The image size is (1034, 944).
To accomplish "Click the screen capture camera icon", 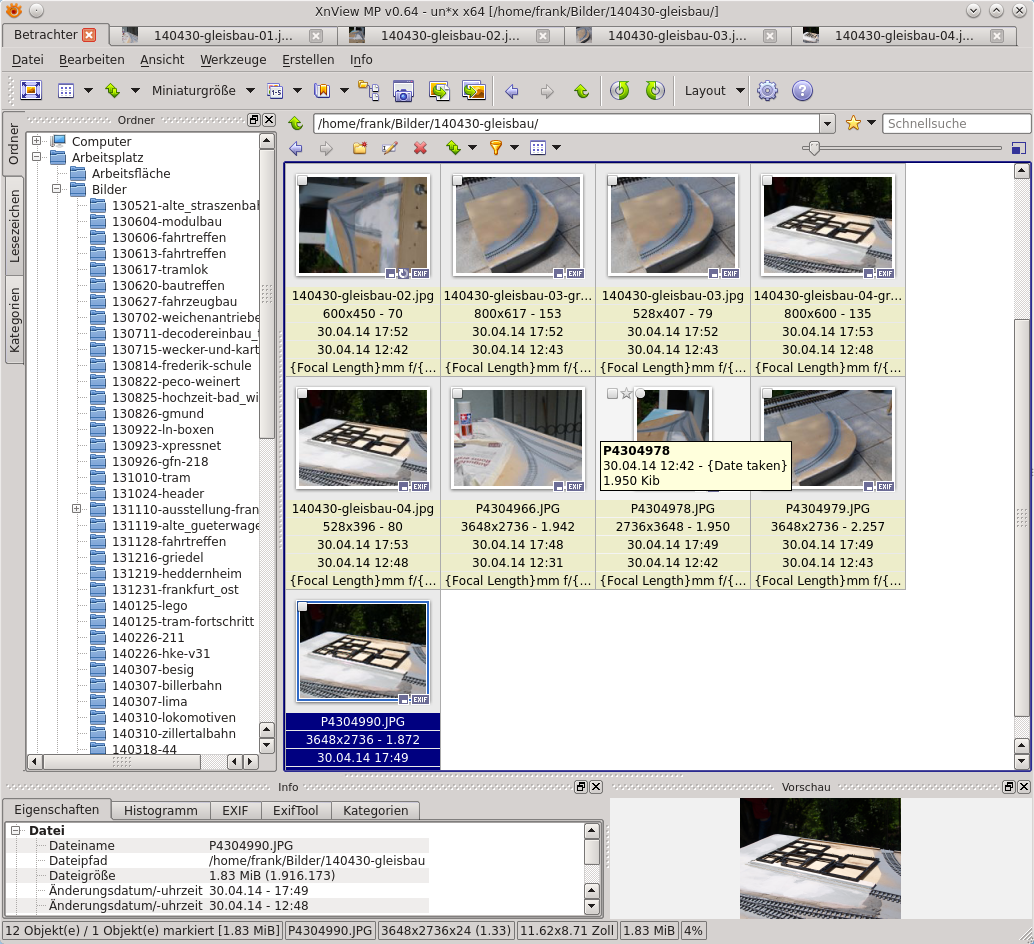I will click(403, 91).
